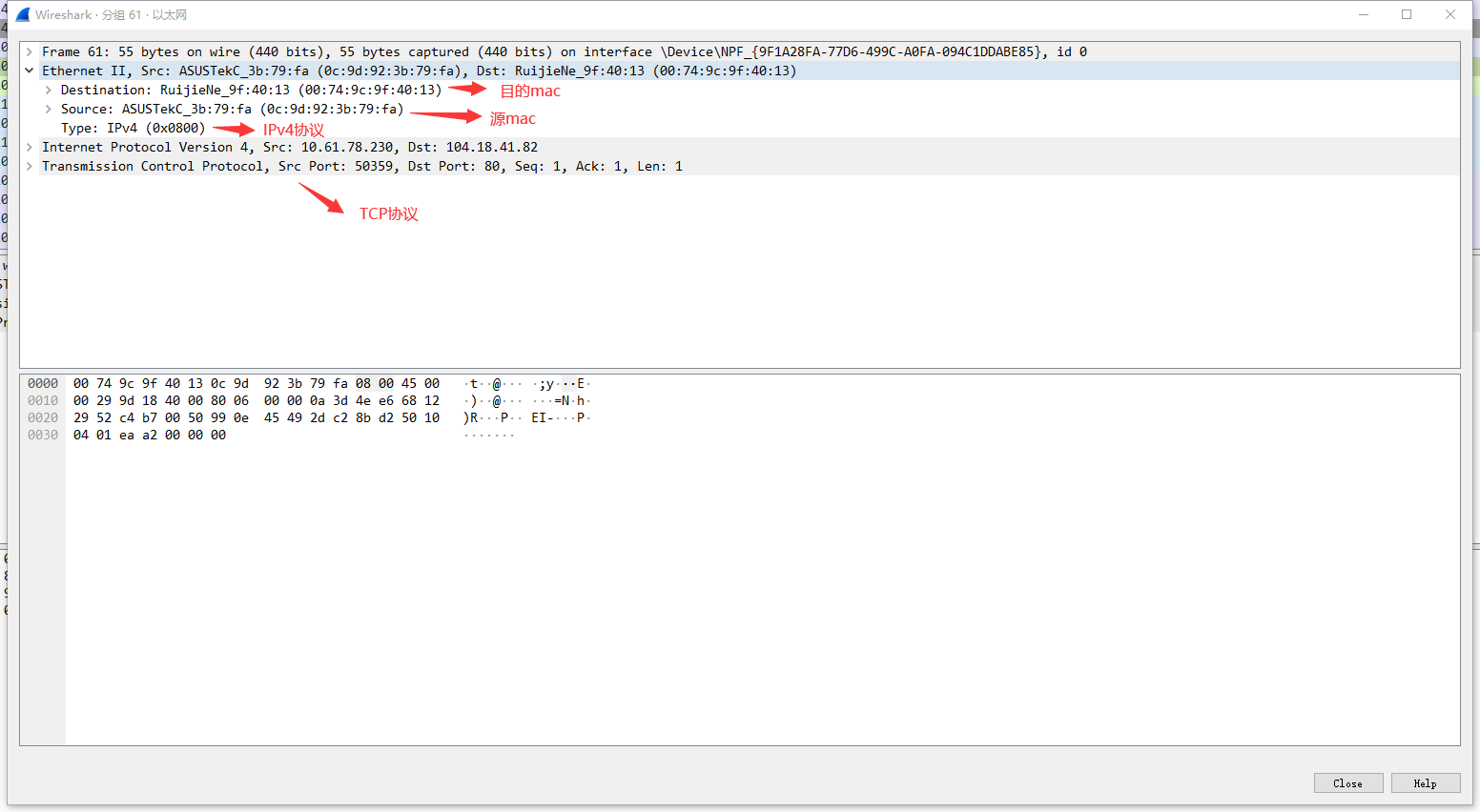1480x812 pixels.
Task: Click hex offset label 0000
Action: pyautogui.click(x=43, y=383)
